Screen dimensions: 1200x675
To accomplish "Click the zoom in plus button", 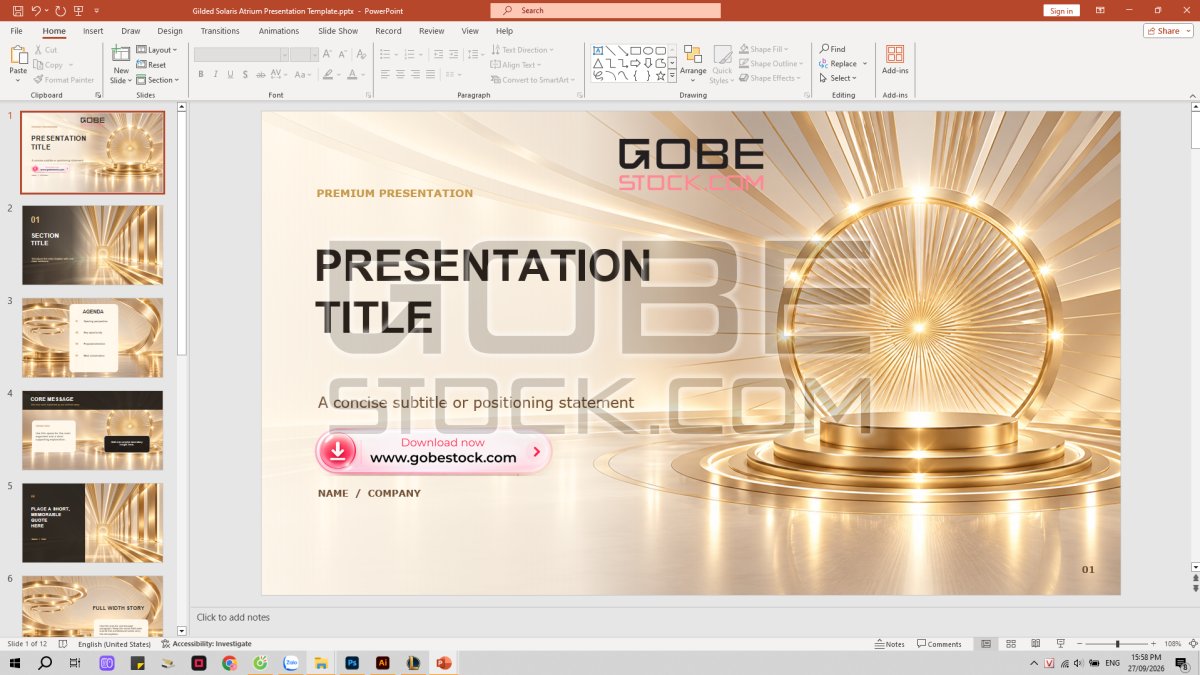I will point(1155,644).
